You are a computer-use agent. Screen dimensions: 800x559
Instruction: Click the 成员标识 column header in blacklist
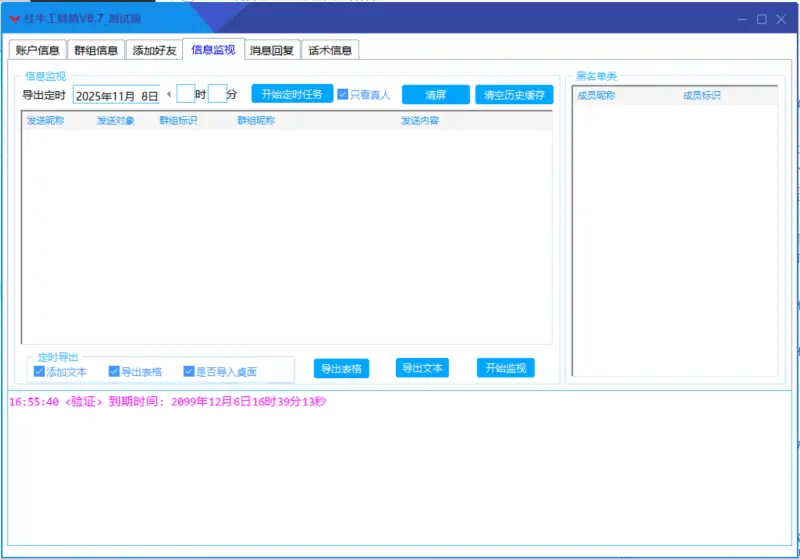[702, 95]
